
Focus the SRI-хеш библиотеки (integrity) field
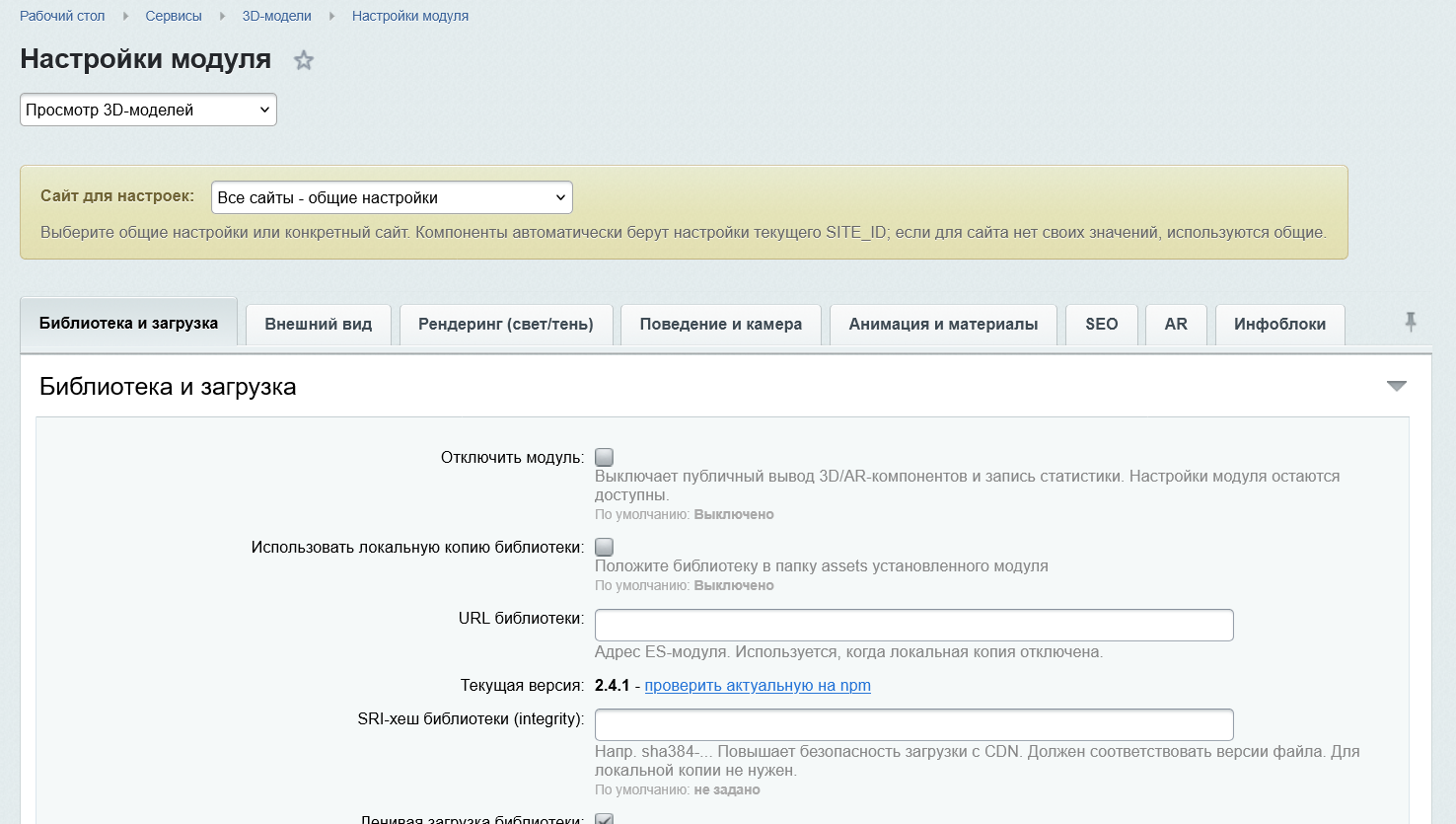[914, 724]
